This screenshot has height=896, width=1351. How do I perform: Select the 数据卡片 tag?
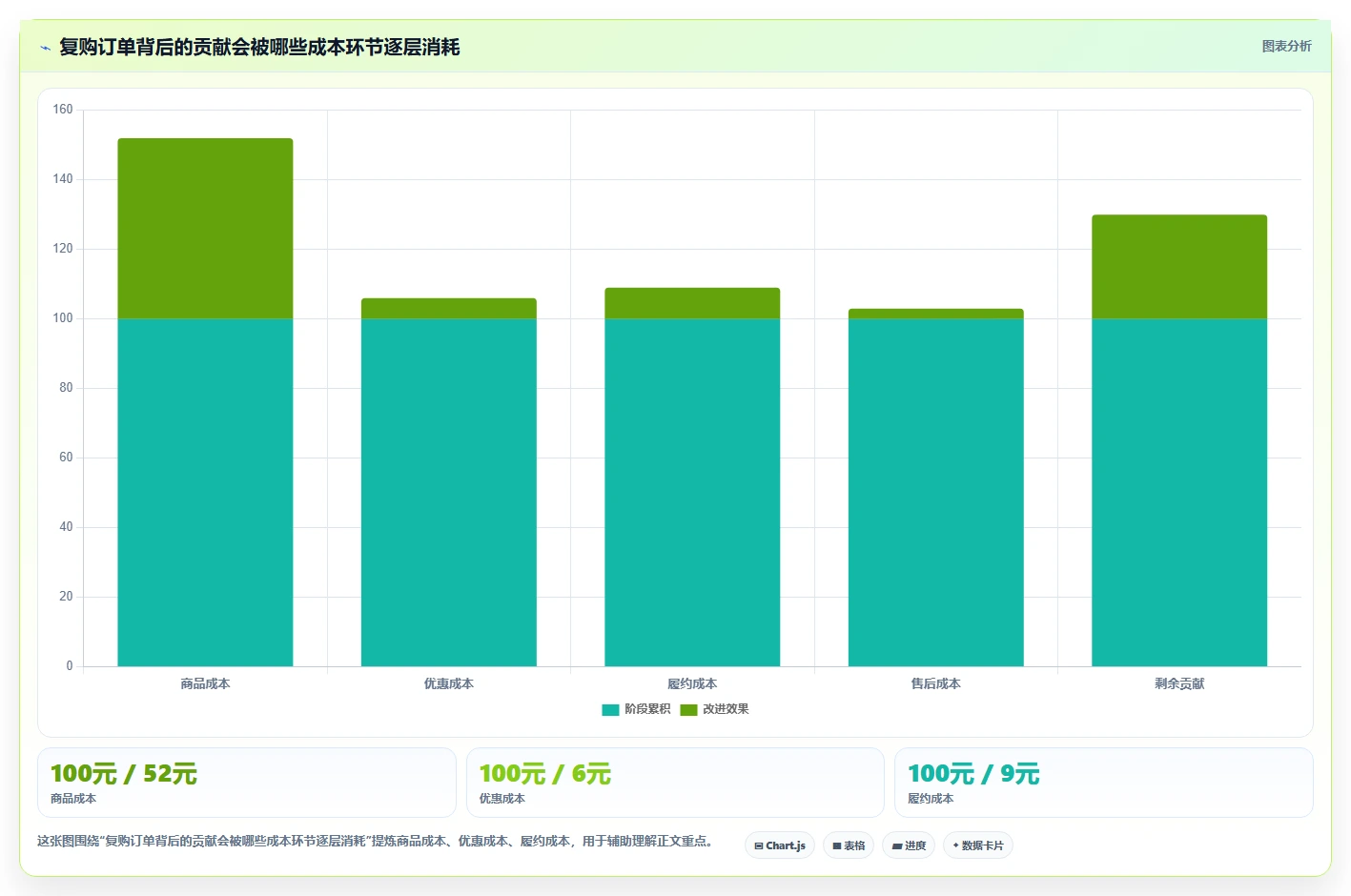point(978,845)
